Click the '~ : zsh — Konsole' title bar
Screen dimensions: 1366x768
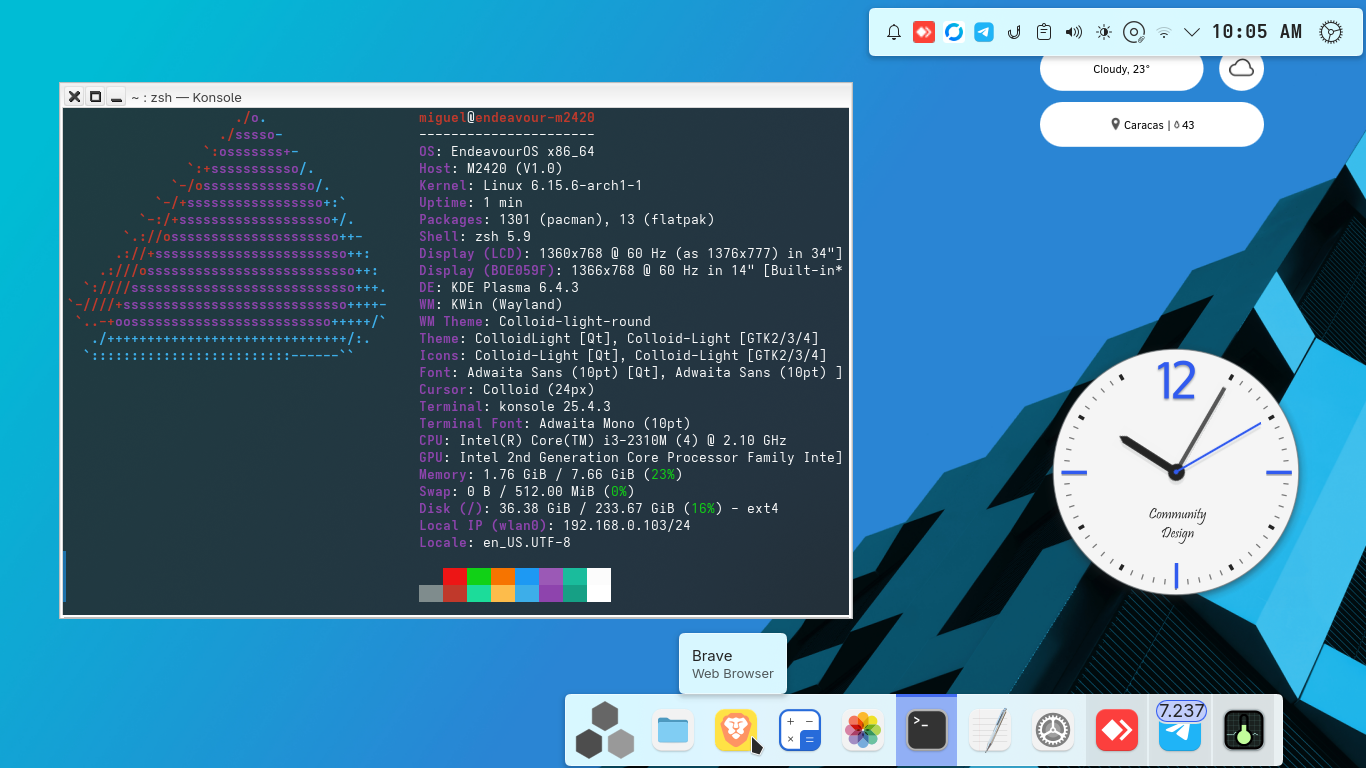[x=456, y=97]
